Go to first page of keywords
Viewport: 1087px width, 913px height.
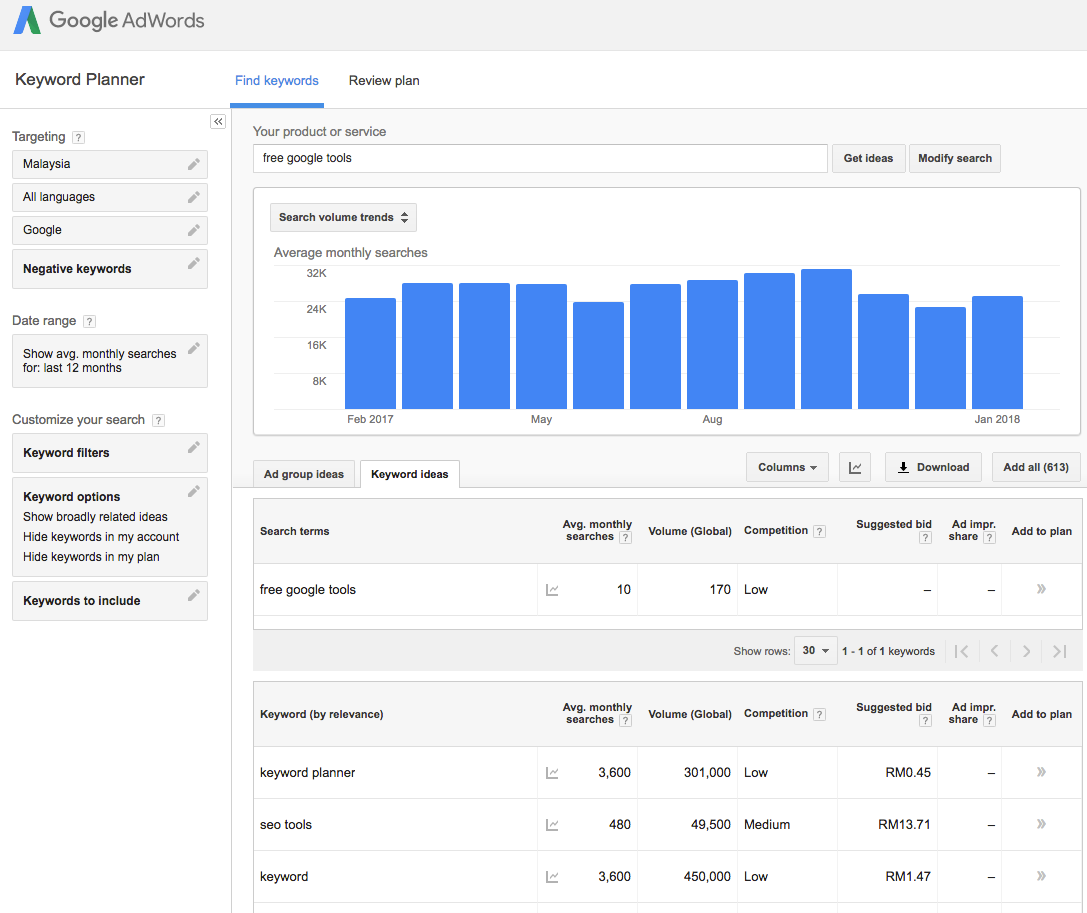click(x=962, y=651)
